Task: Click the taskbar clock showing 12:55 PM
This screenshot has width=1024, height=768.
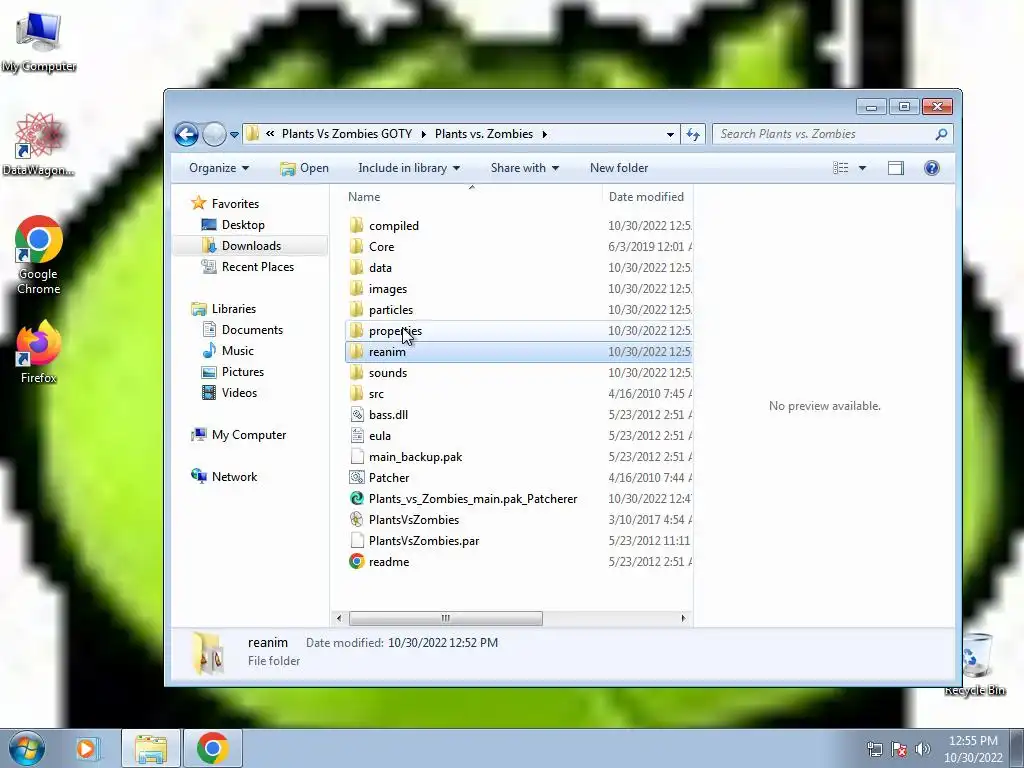Action: click(x=973, y=749)
